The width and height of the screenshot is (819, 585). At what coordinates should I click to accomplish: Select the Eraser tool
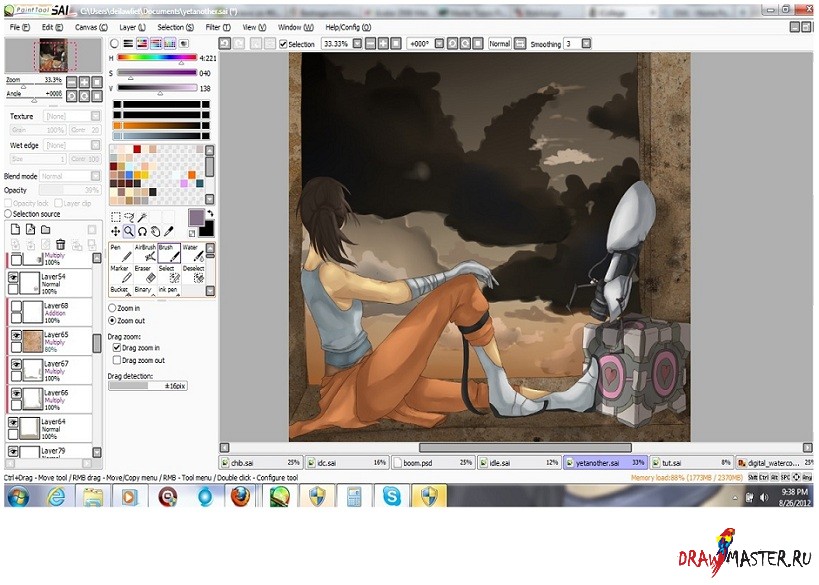pos(145,274)
